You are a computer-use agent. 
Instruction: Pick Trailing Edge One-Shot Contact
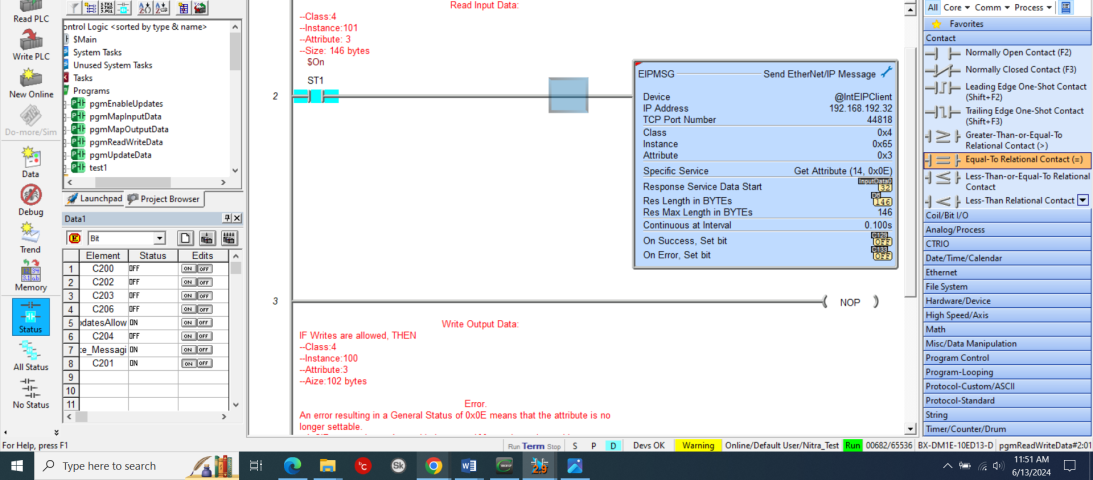pos(1006,116)
